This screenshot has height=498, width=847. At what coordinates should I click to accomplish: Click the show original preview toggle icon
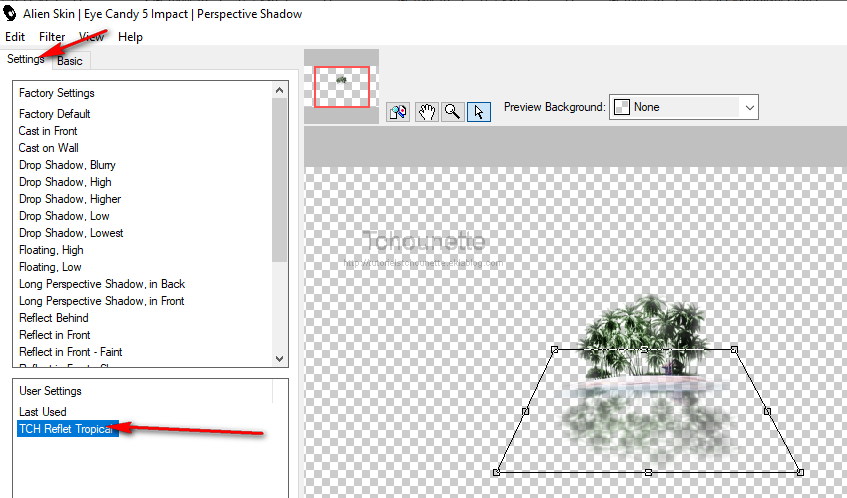coord(398,112)
